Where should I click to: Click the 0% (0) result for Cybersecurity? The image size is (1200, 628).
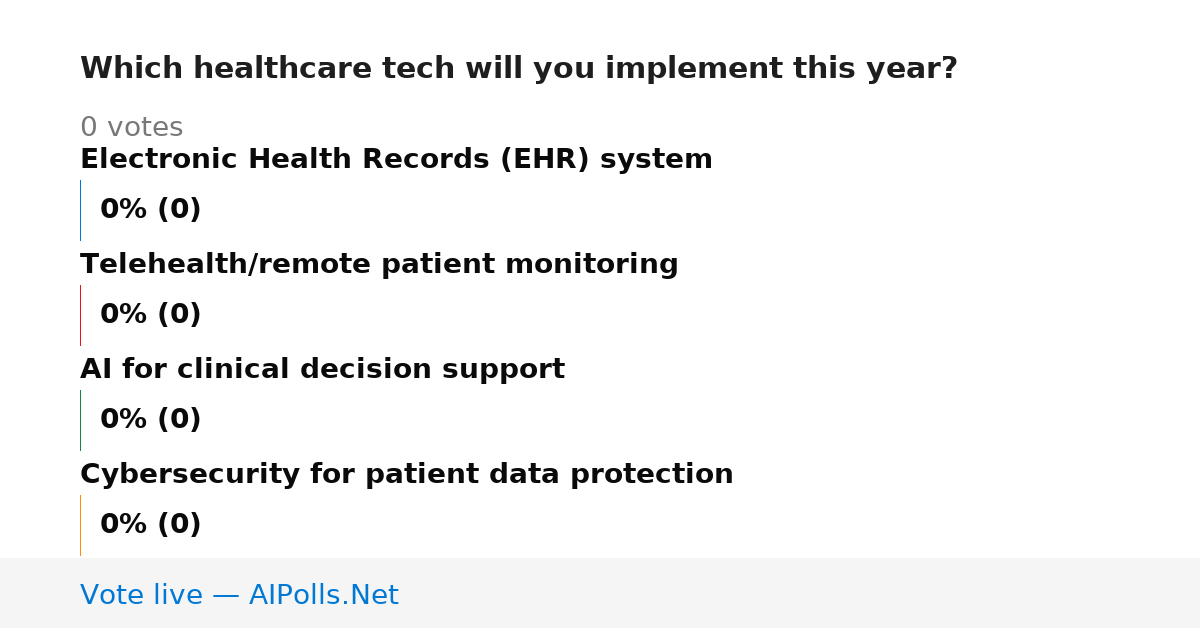[x=150, y=525]
